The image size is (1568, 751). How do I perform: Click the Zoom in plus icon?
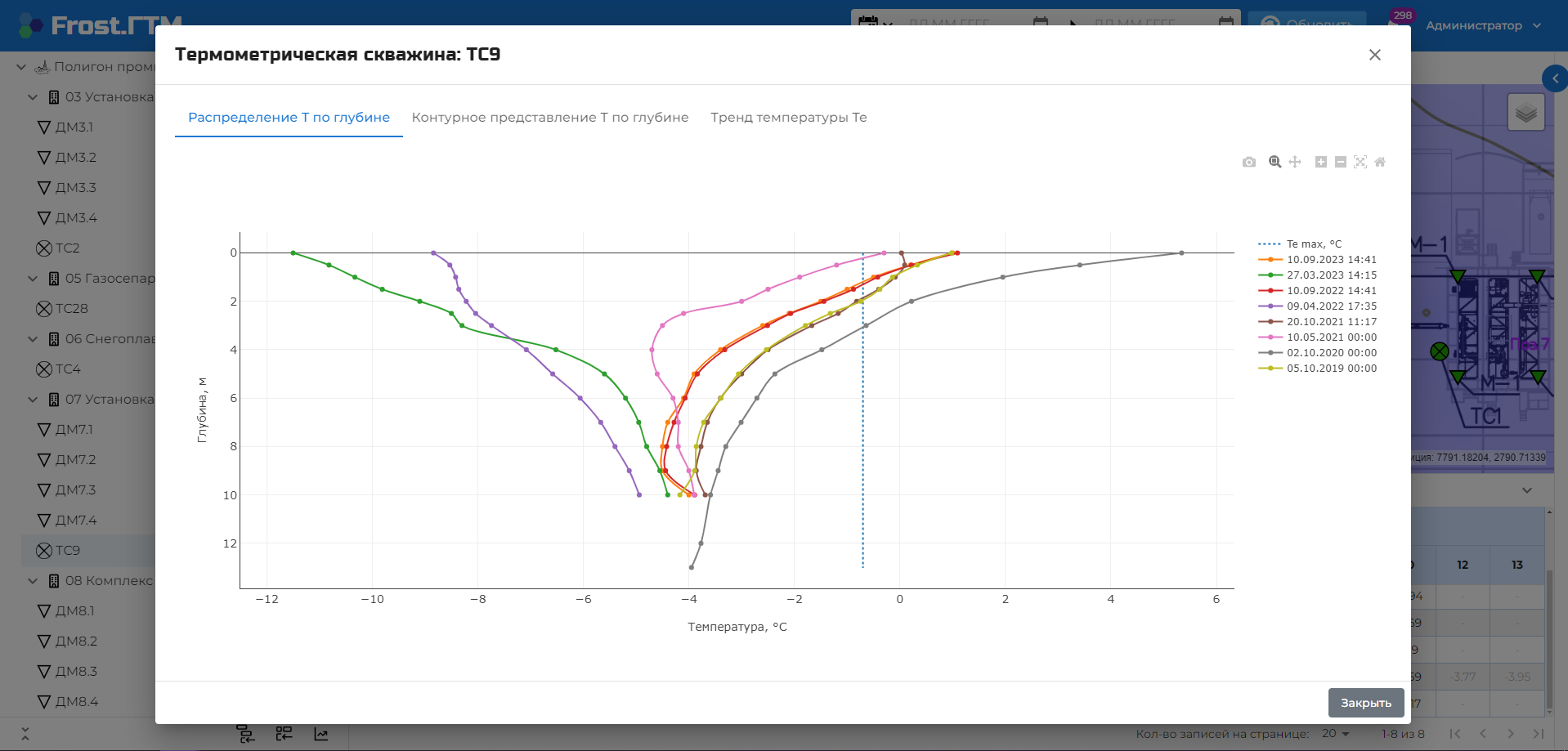[1320, 162]
